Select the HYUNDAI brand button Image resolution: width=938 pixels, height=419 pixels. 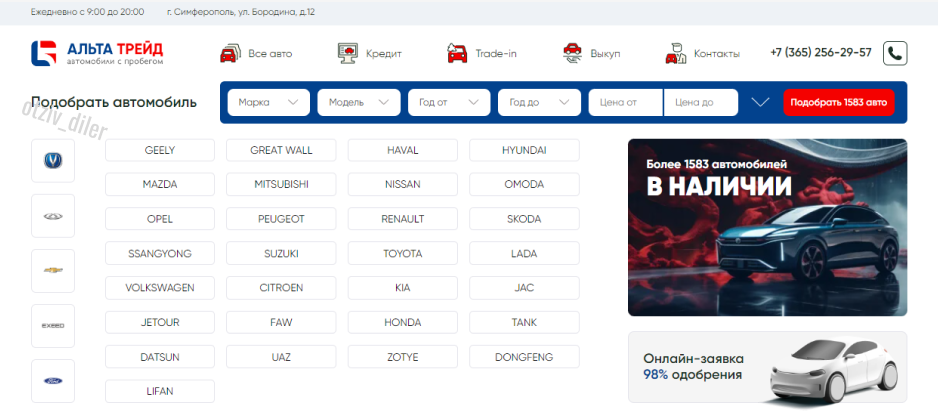pyautogui.click(x=524, y=150)
